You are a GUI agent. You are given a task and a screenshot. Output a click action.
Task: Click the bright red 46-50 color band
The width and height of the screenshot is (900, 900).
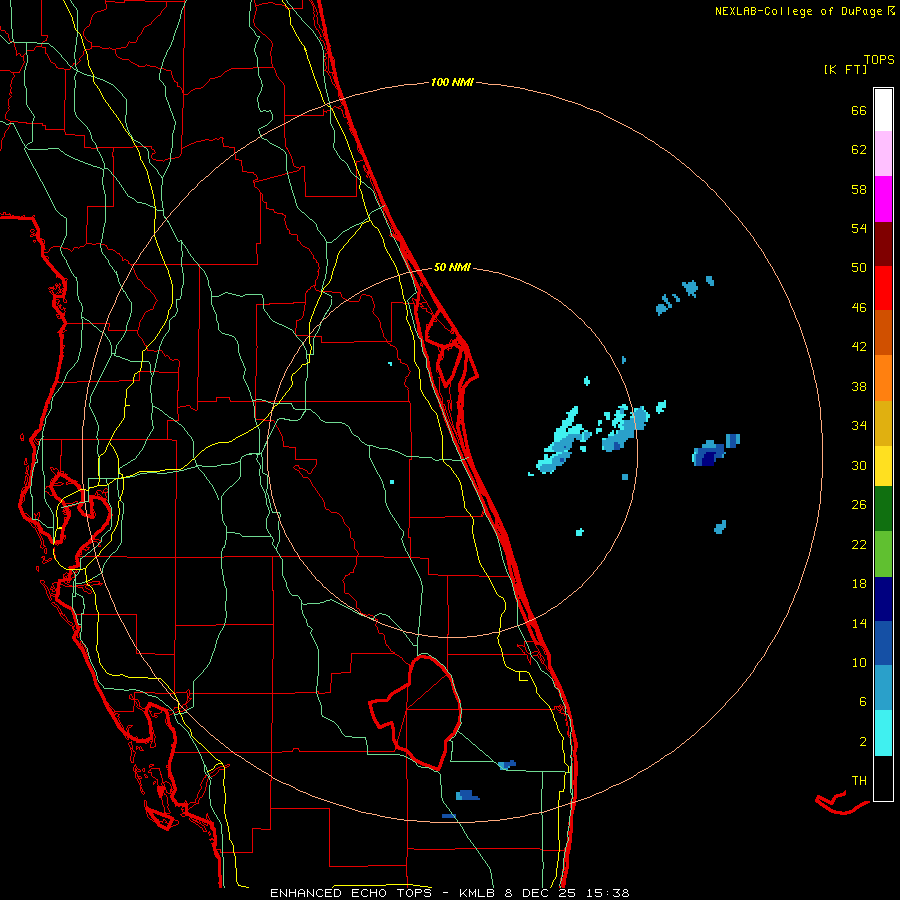[883, 288]
